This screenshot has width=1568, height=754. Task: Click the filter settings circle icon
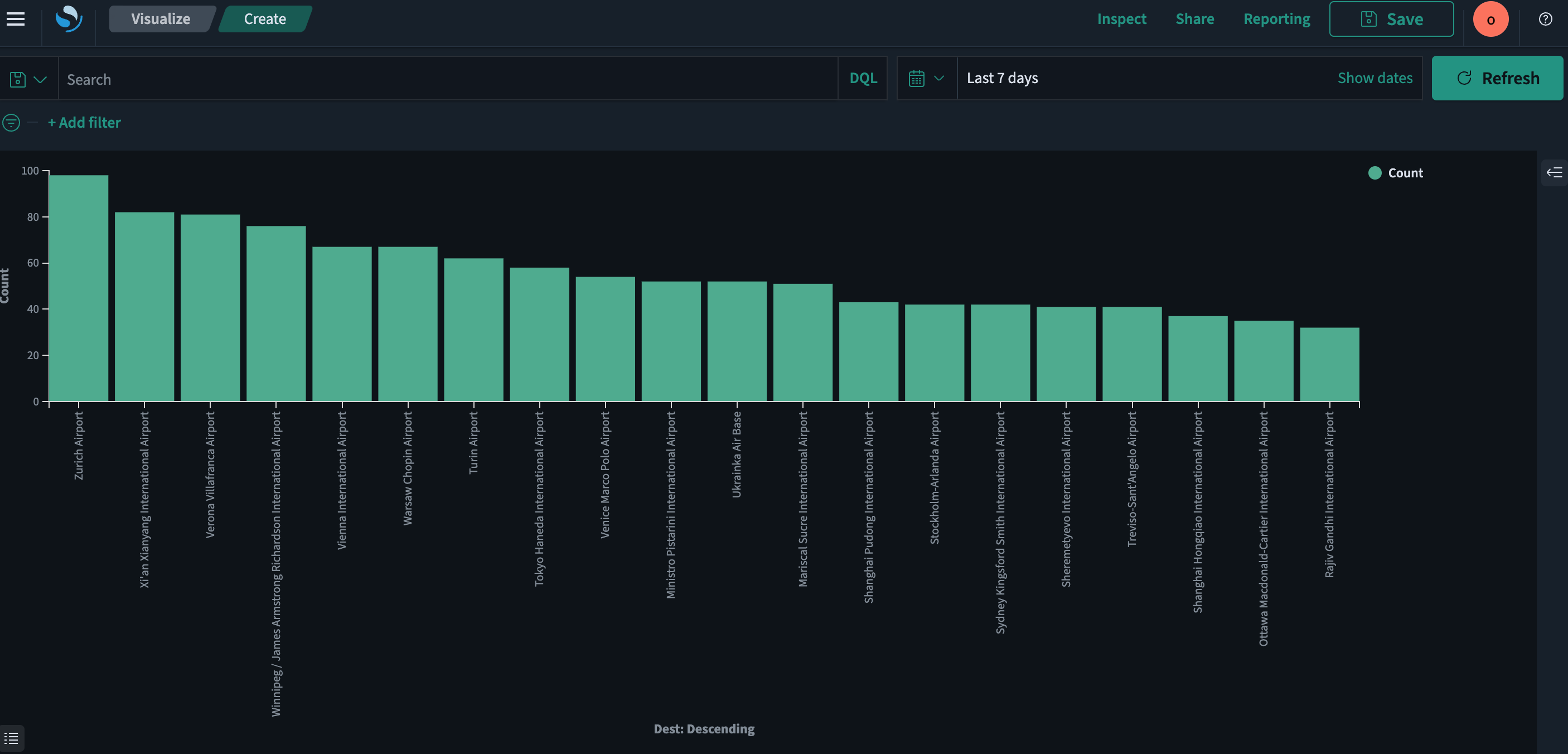click(12, 122)
